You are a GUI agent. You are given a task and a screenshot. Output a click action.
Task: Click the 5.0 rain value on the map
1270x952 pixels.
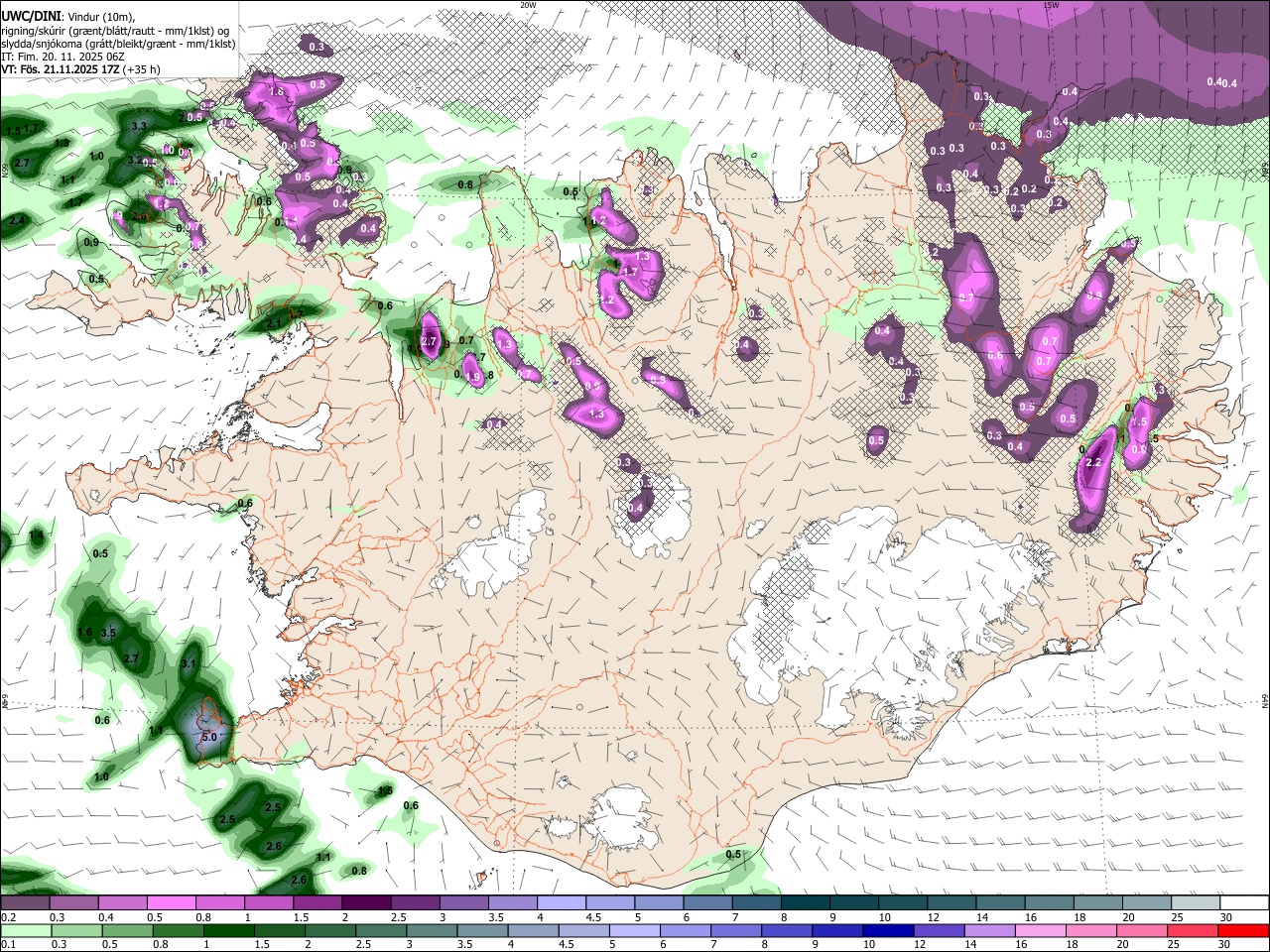pyautogui.click(x=208, y=738)
